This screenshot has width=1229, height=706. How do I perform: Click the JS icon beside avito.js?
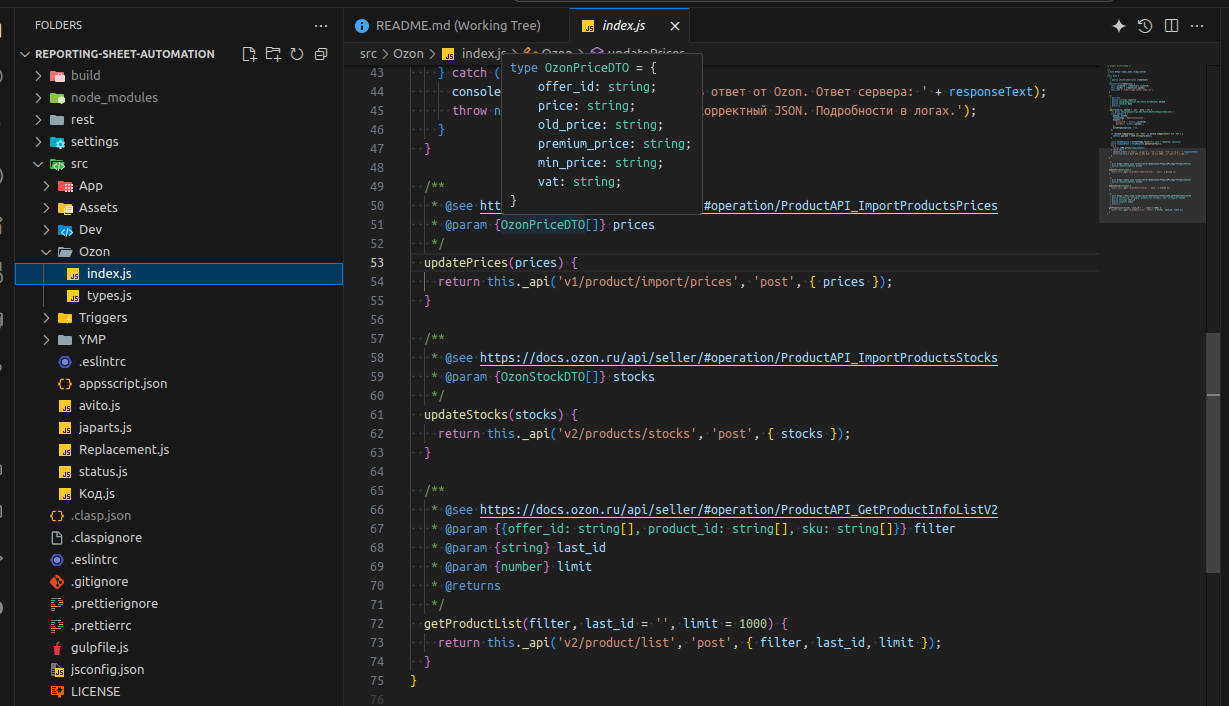(65, 406)
